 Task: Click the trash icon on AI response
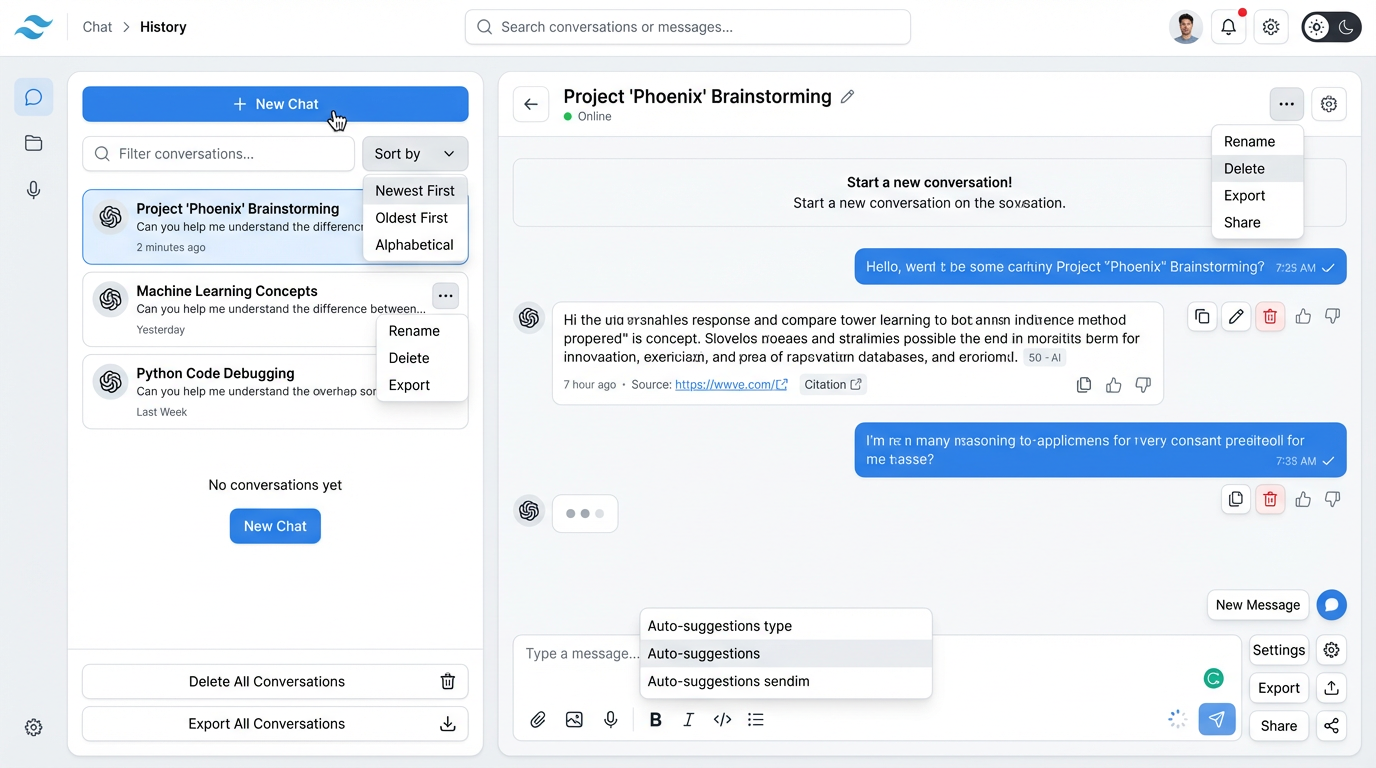click(x=1270, y=317)
